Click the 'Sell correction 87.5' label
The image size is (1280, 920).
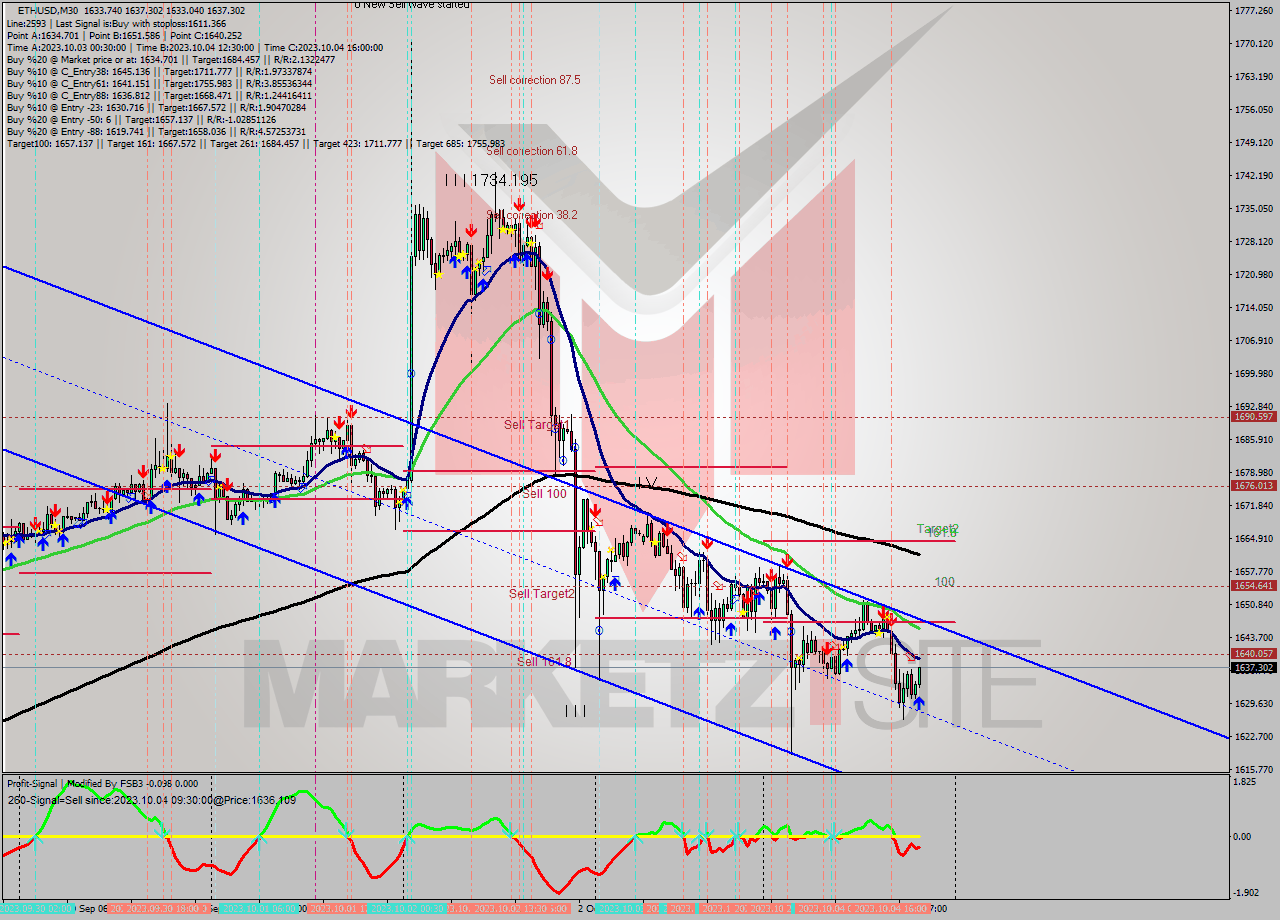pos(534,79)
